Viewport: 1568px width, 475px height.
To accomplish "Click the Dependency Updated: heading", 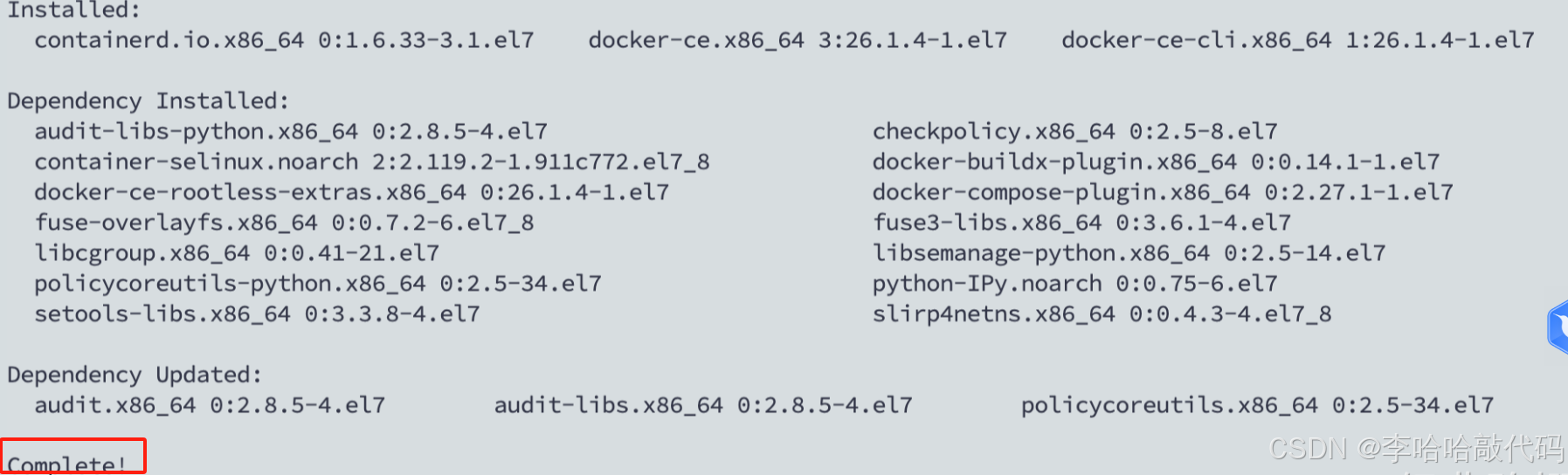I will 135,375.
